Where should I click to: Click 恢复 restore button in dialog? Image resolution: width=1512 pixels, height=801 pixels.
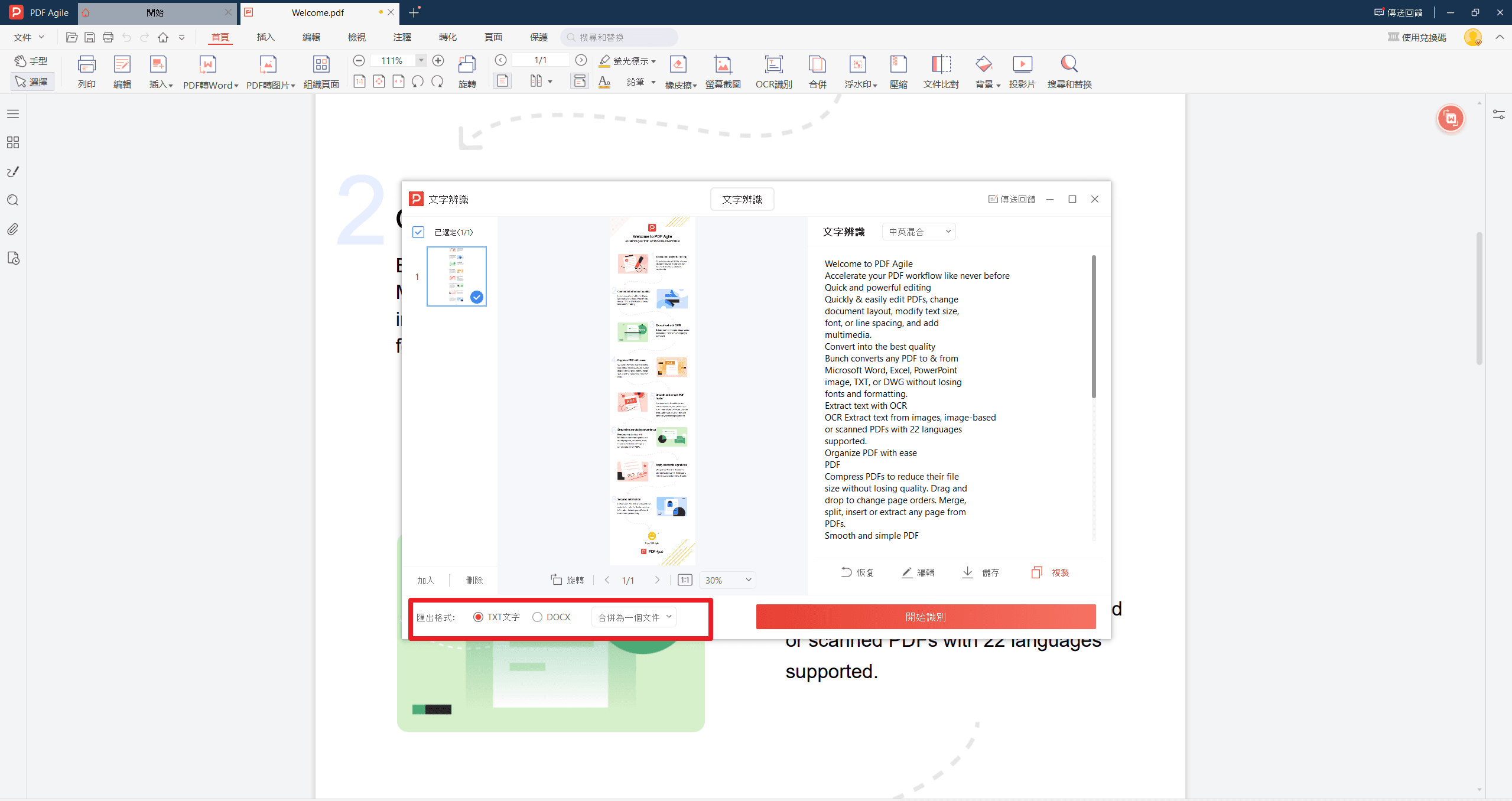click(x=857, y=572)
